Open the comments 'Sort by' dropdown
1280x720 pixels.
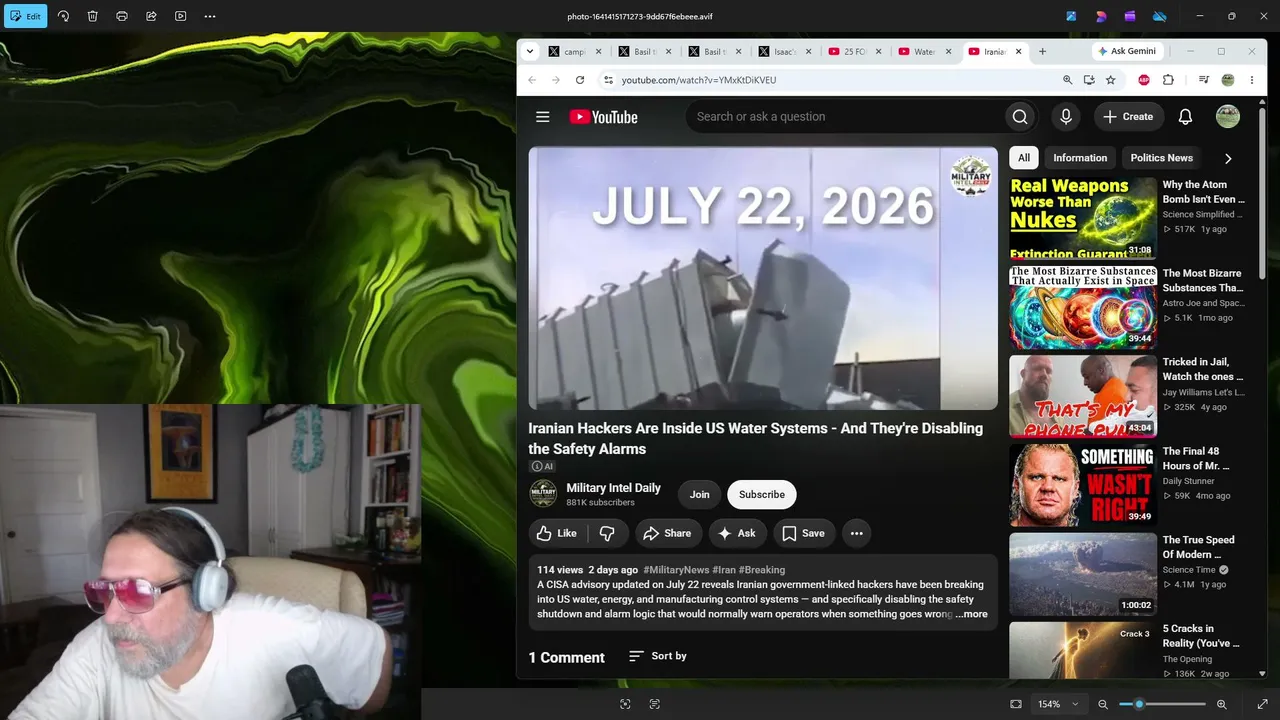pyautogui.click(x=658, y=656)
